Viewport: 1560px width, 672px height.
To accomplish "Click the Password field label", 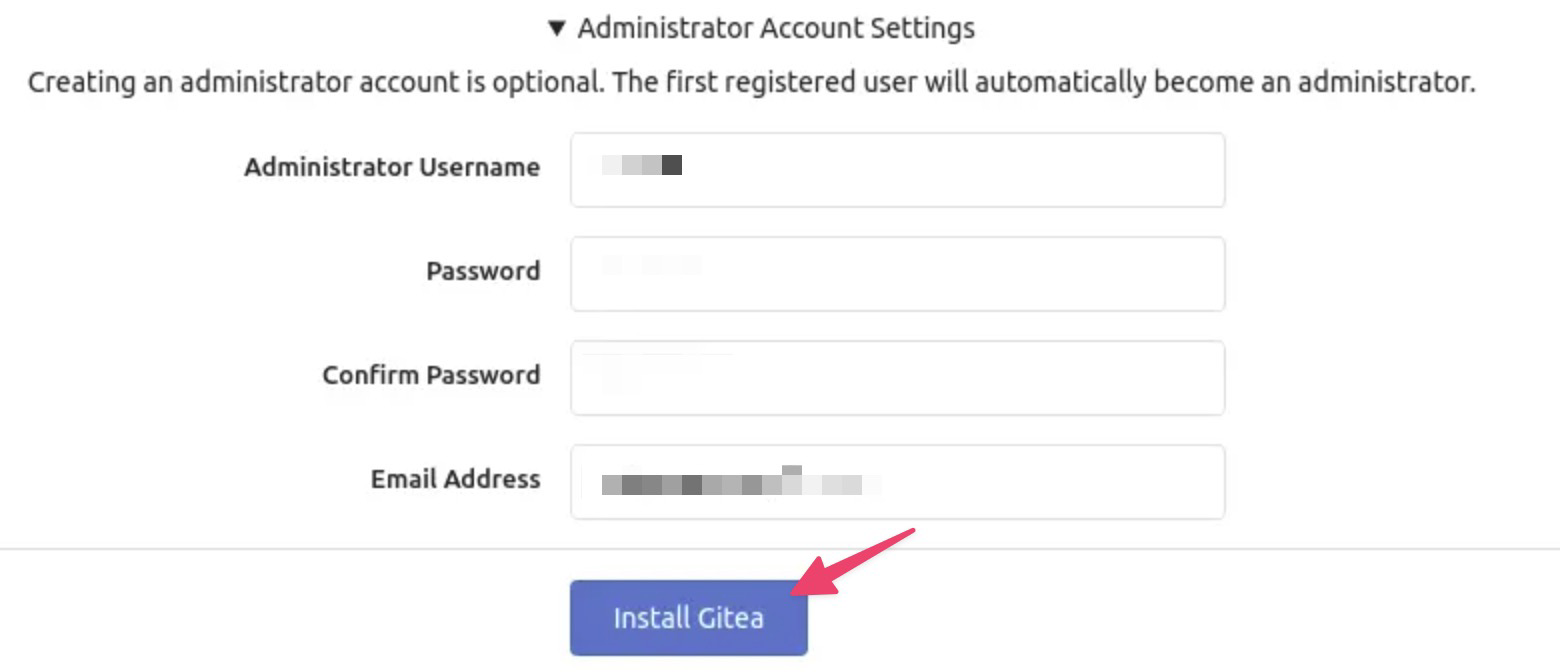I will tap(483, 271).
